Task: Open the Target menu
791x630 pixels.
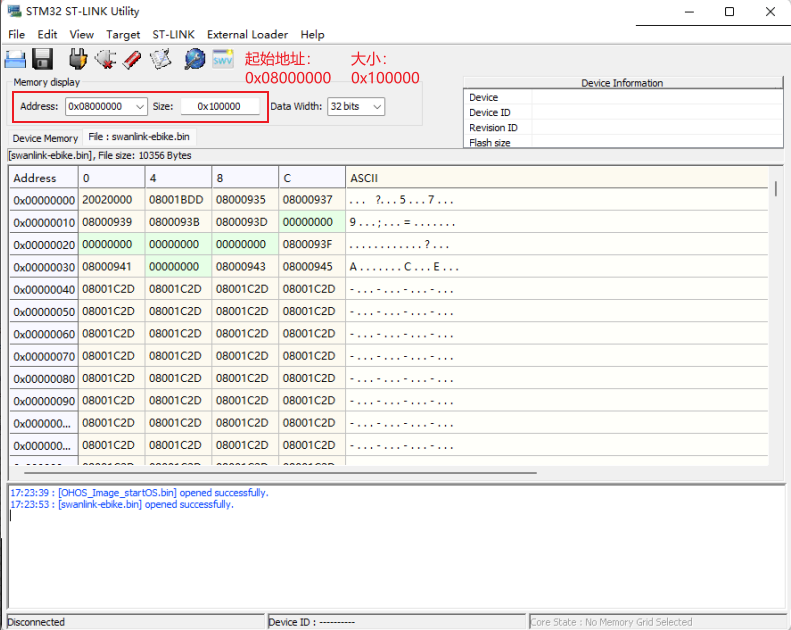Action: point(123,34)
